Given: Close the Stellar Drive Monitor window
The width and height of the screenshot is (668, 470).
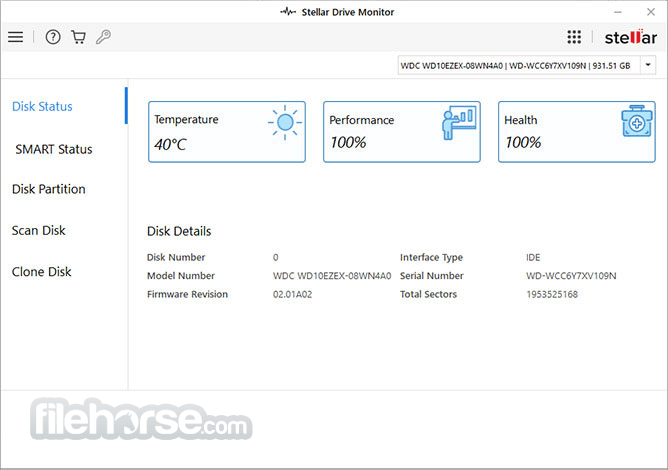Looking at the screenshot, I should [x=651, y=12].
